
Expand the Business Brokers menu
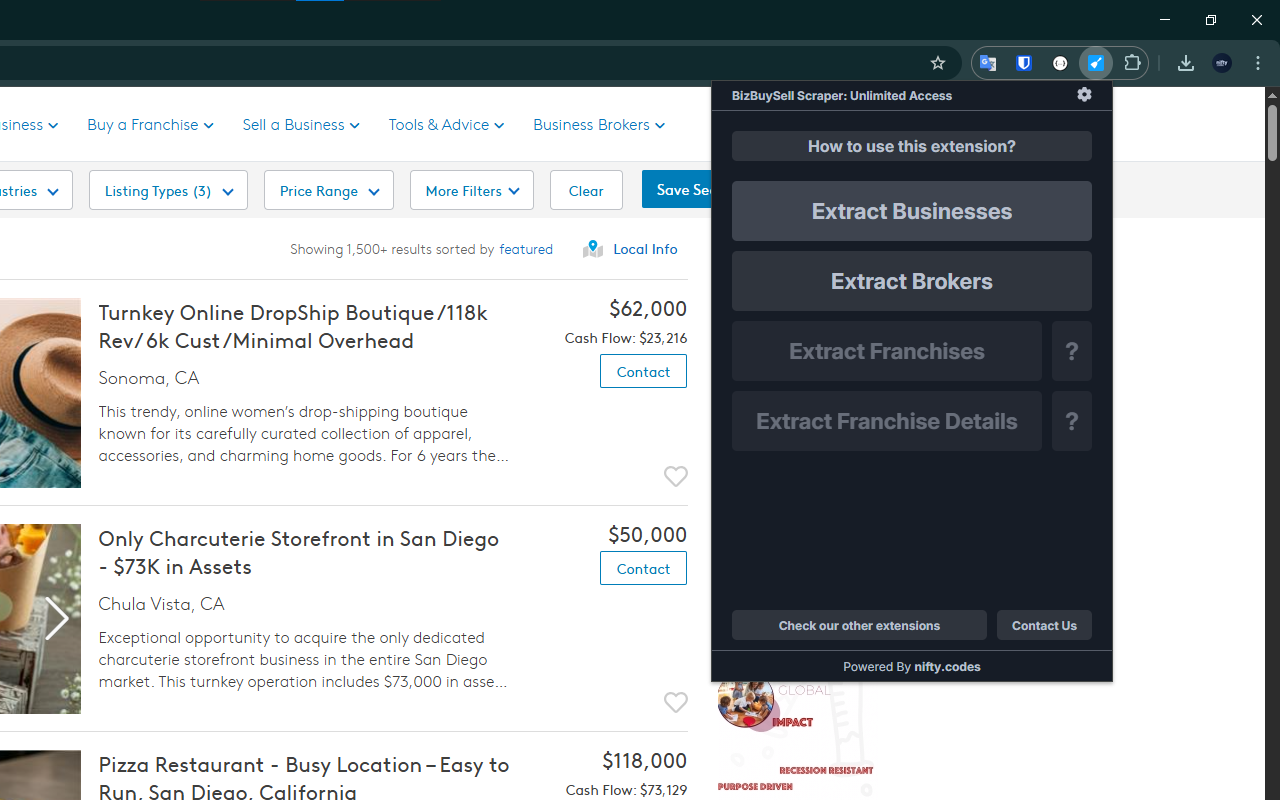(599, 125)
